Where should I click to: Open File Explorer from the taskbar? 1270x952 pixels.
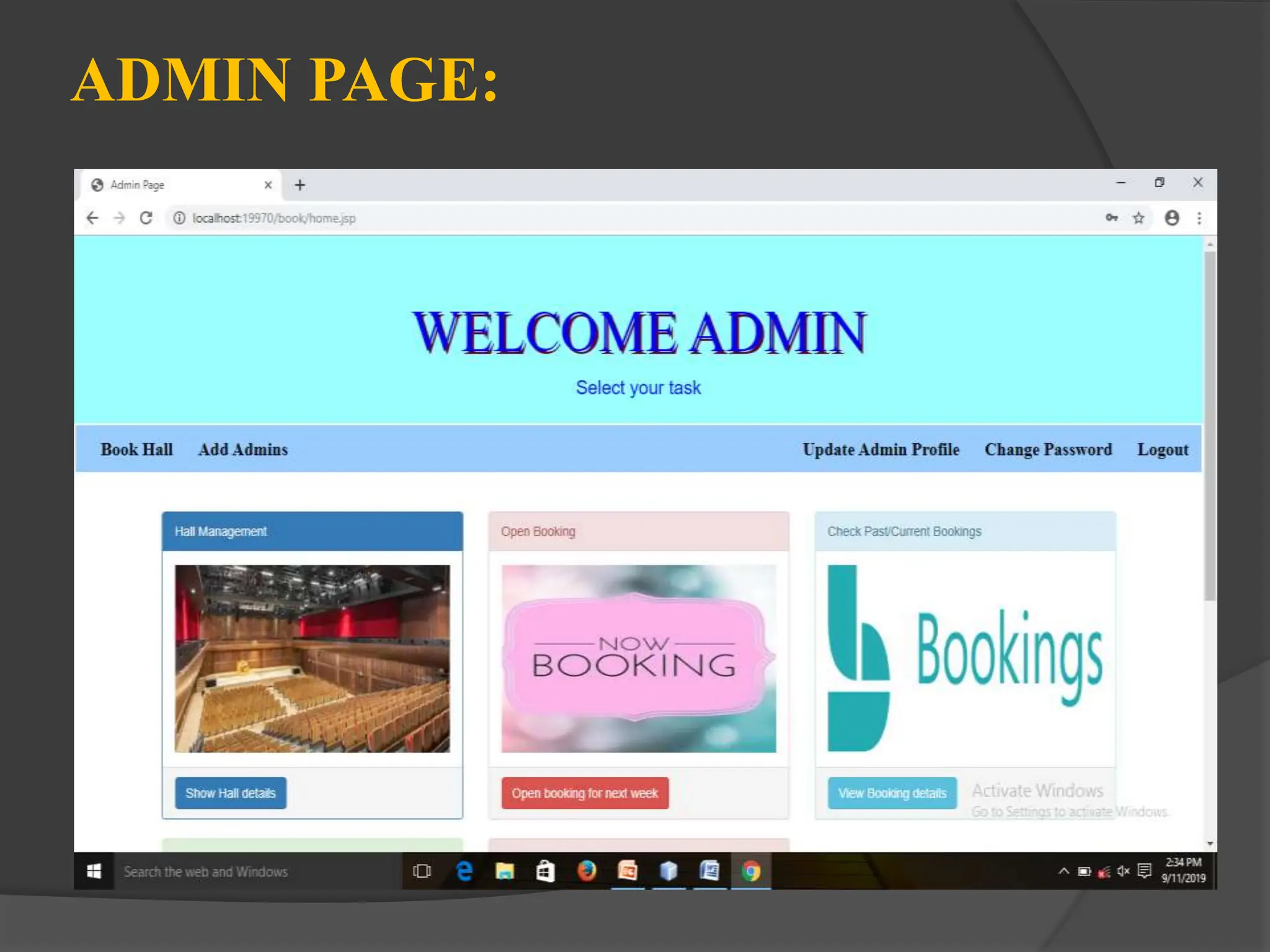(505, 871)
